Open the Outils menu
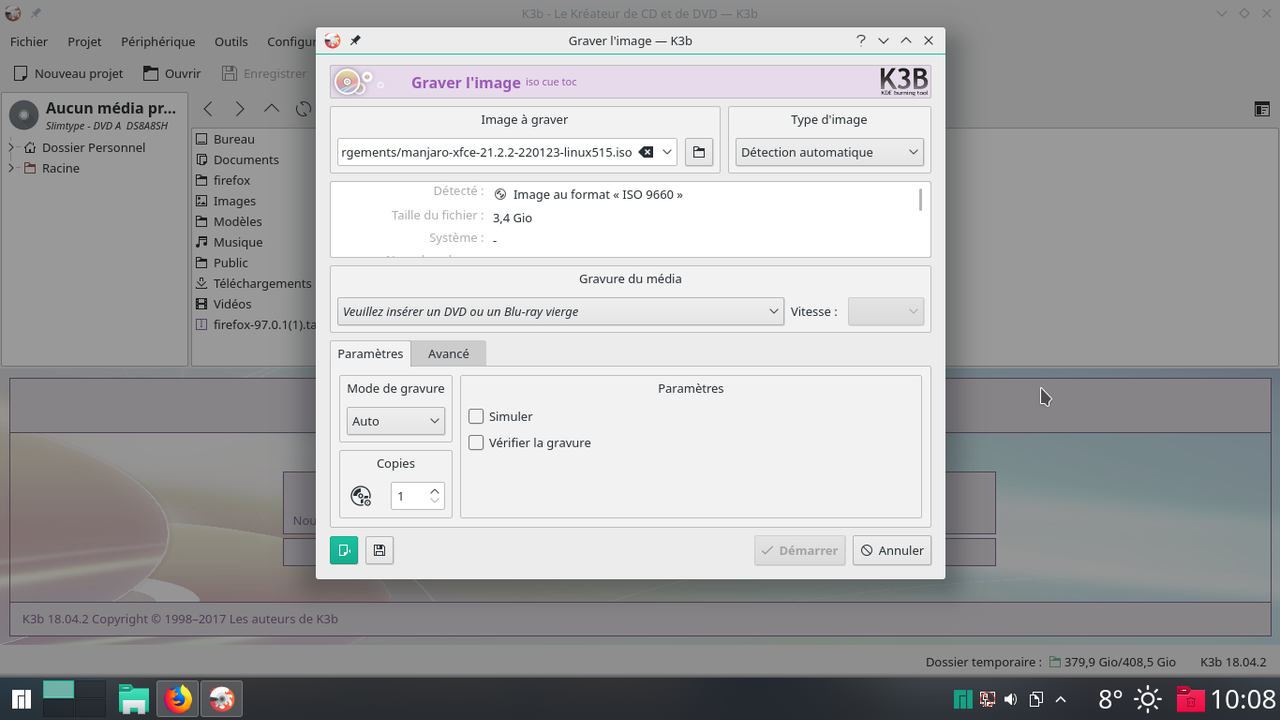The width and height of the screenshot is (1280, 720). [231, 42]
